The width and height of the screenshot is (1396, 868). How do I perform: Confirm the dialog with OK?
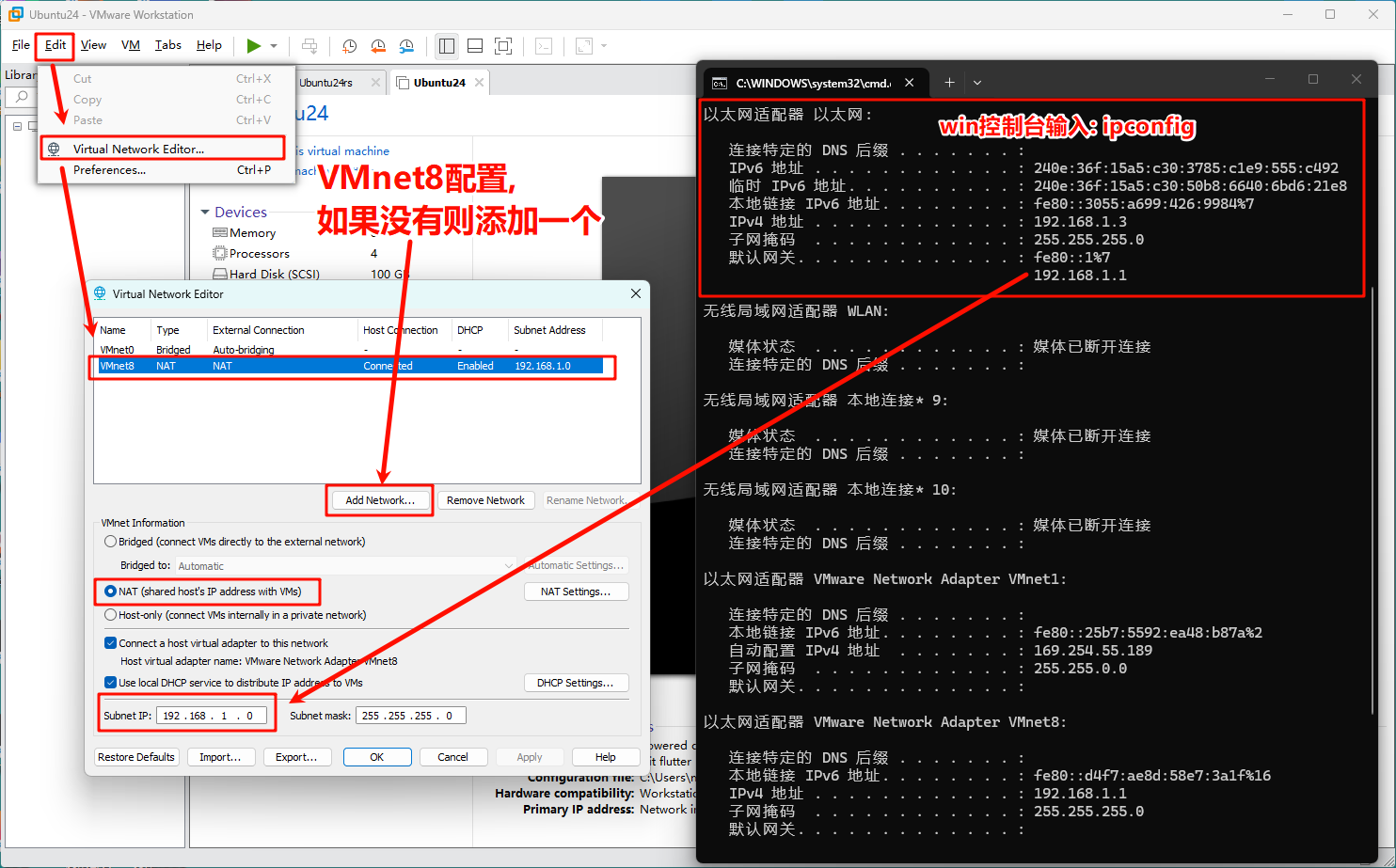[377, 757]
